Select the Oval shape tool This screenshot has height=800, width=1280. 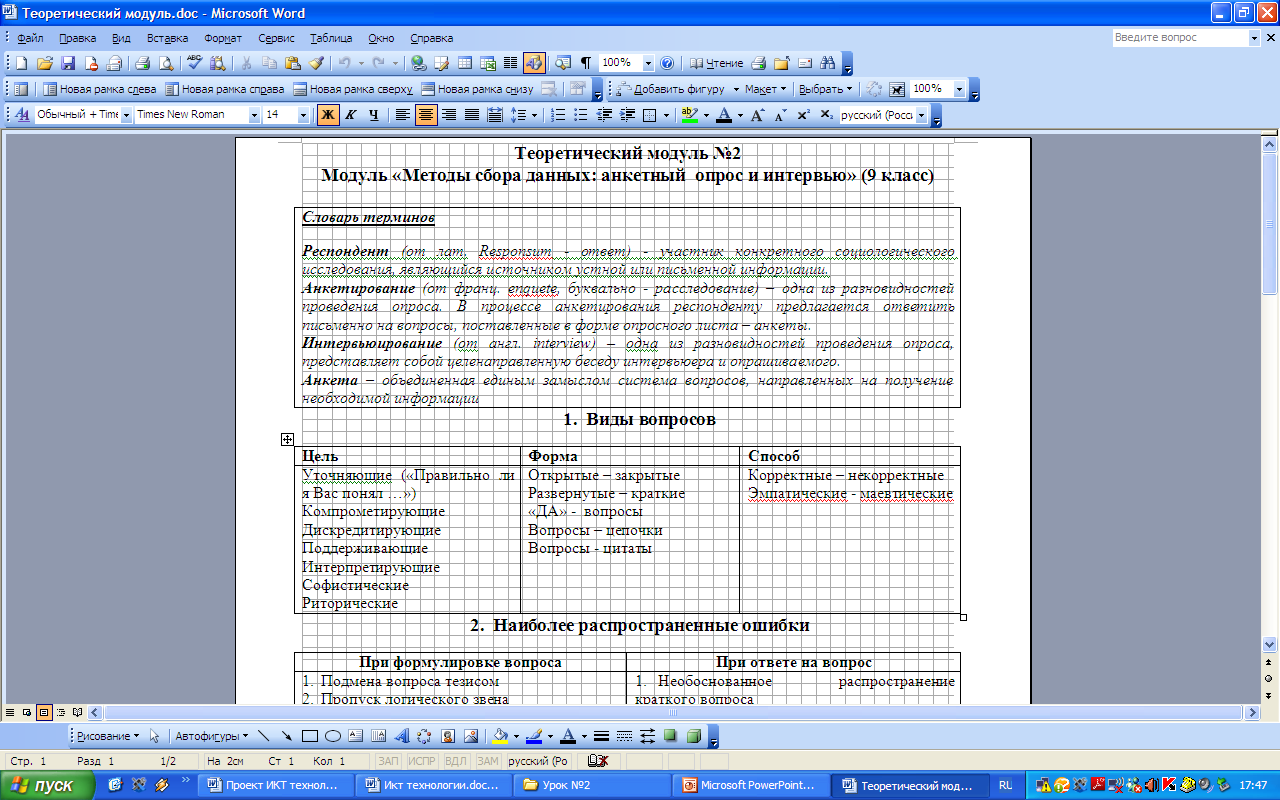333,736
